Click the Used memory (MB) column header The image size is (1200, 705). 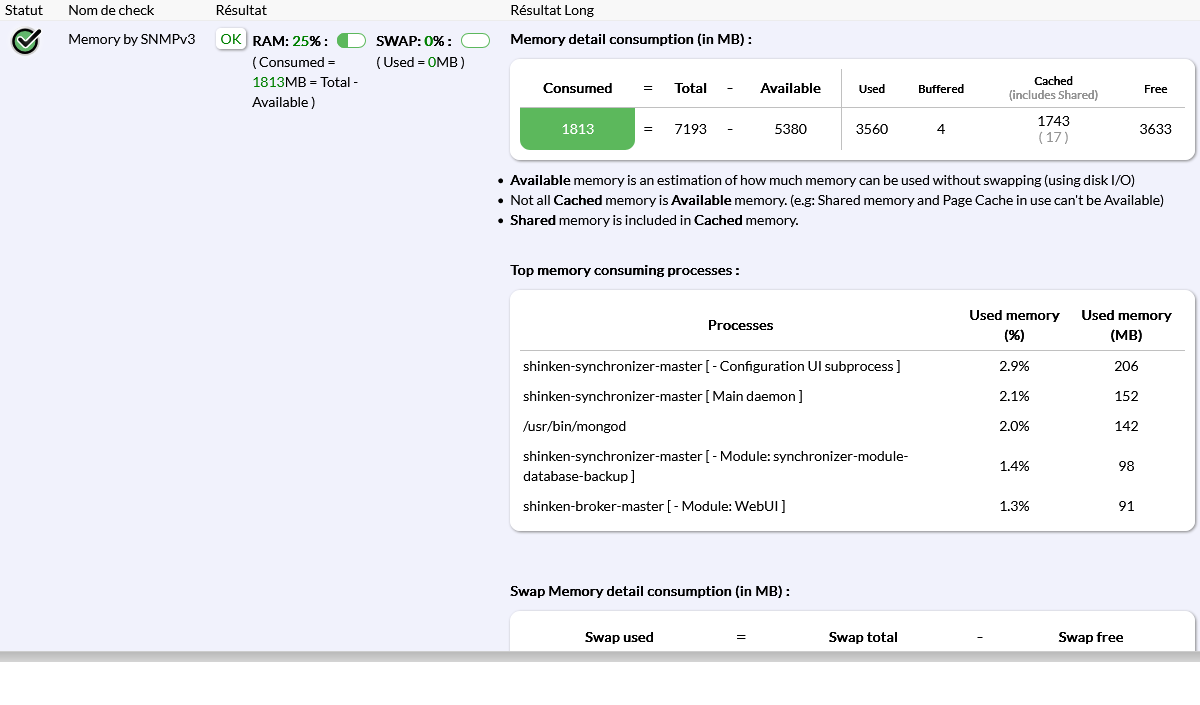tap(1126, 325)
